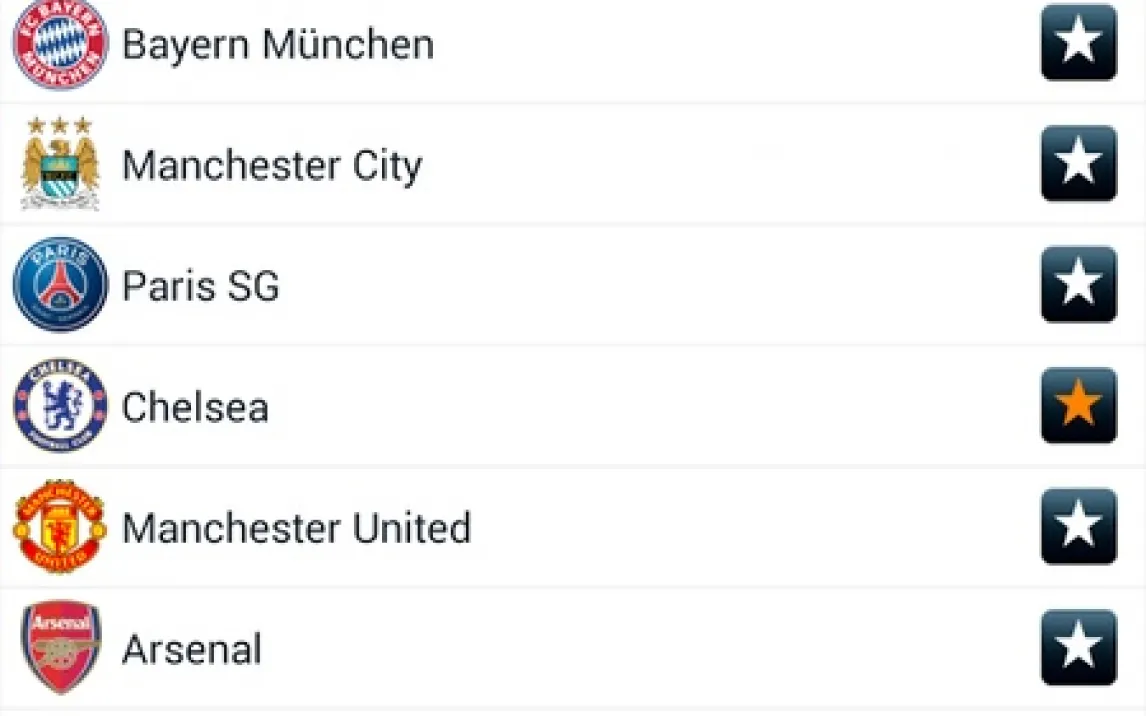Remove Chelsea from favorites via orange star

tap(1078, 406)
